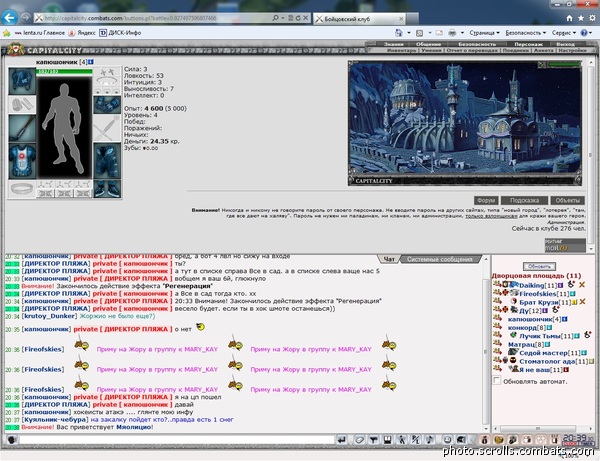This screenshot has height=461, width=600.
Task: Open the browser Tools gear icon
Action: point(592,18)
